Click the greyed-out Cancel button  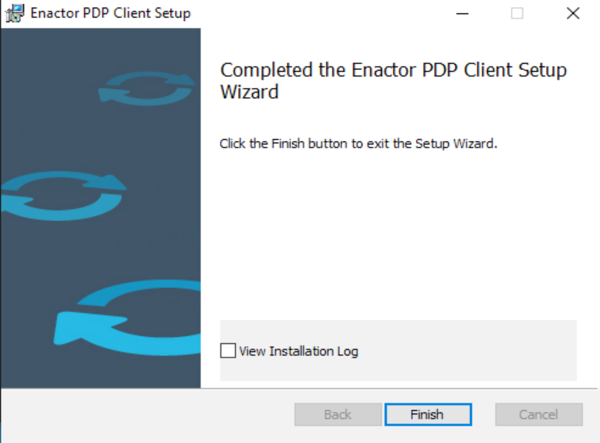click(x=538, y=414)
